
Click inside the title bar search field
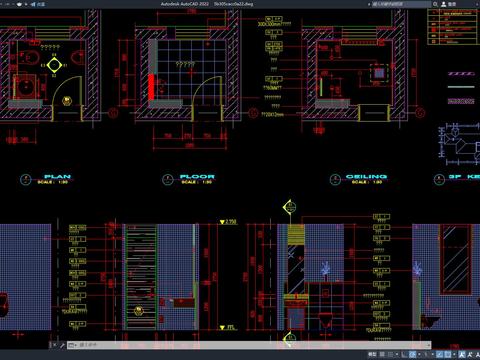click(401, 4)
